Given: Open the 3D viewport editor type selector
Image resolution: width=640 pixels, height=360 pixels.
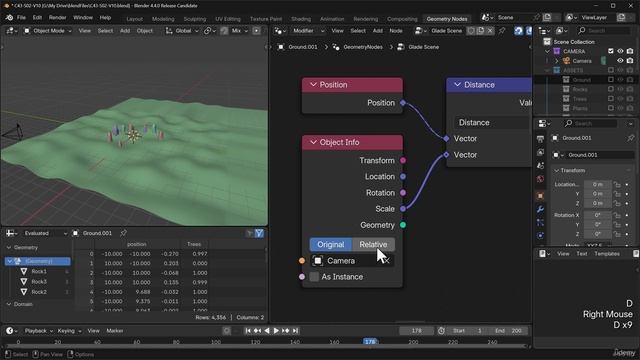Looking at the screenshot, I should coord(12,31).
